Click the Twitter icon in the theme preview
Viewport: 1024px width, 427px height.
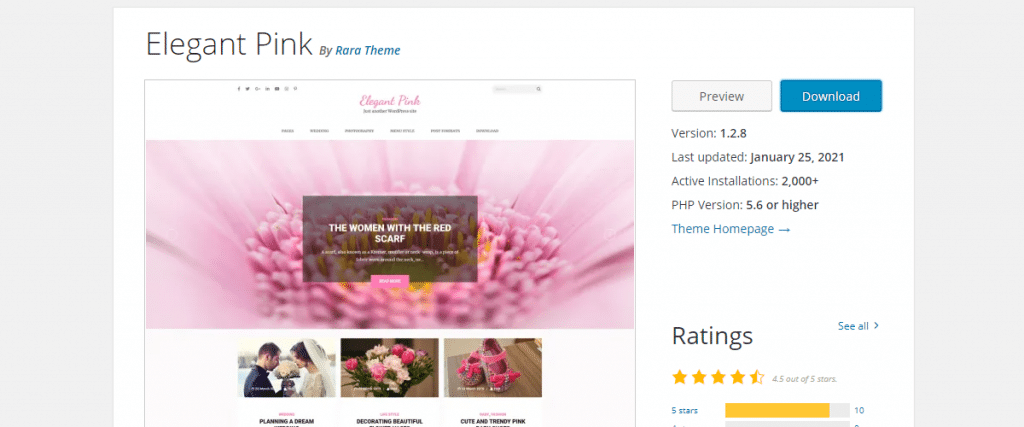coord(248,89)
